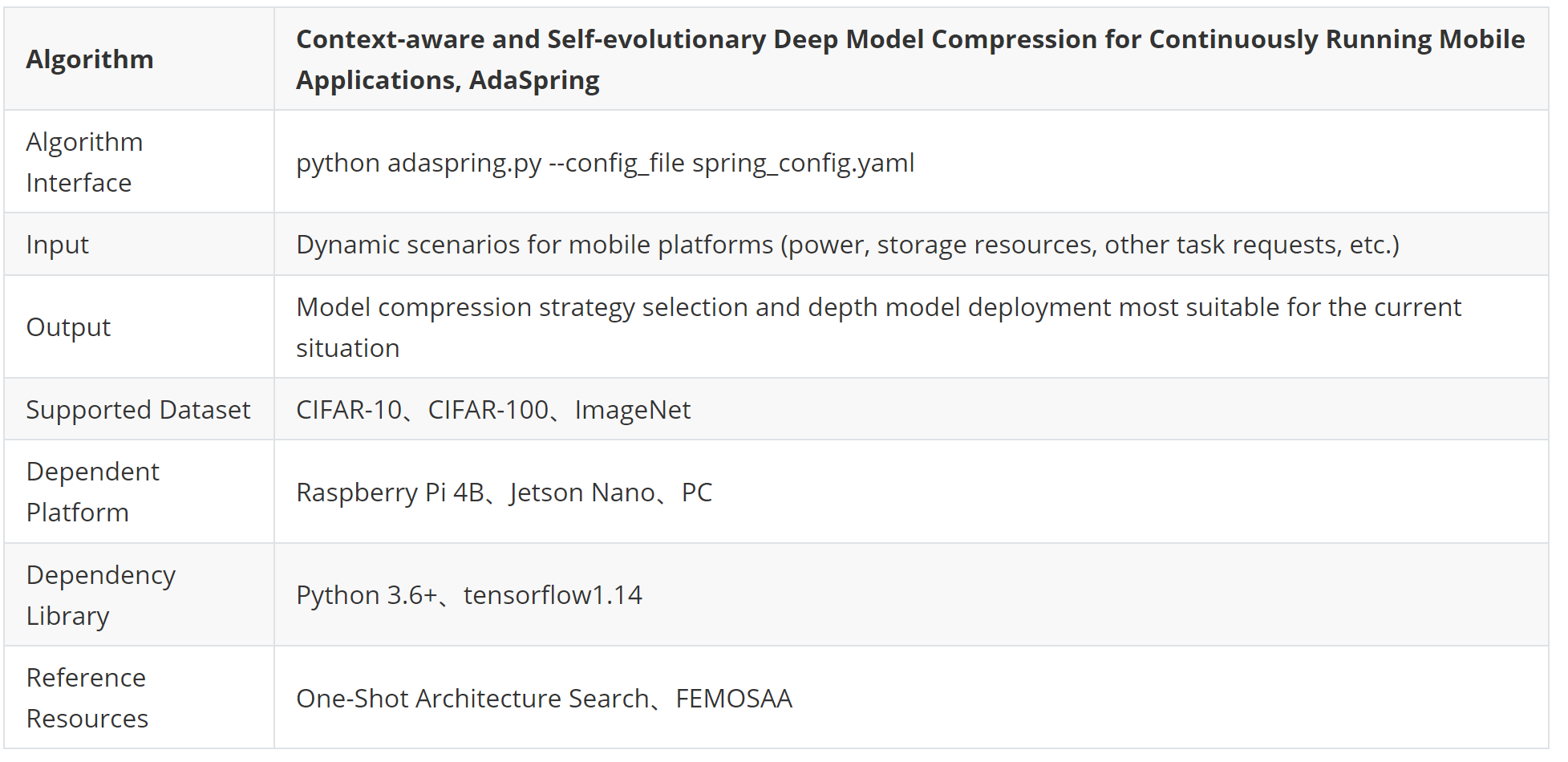Click the Dynamic scenarios description text

[x=848, y=245]
